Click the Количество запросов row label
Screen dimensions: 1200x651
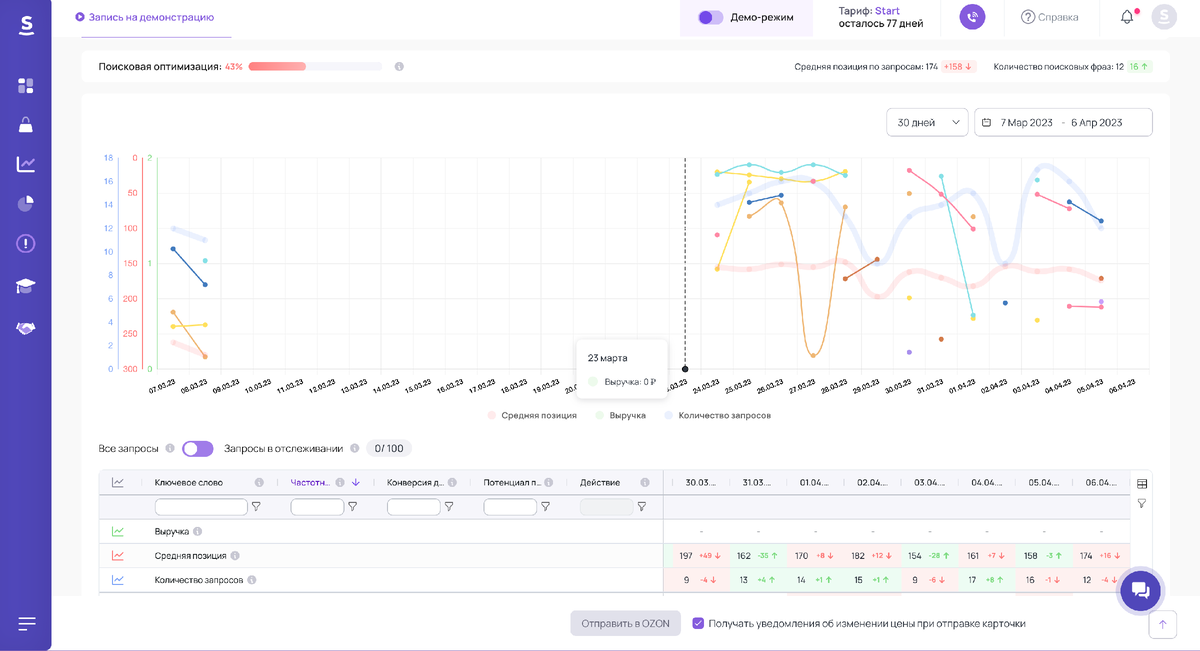(199, 580)
